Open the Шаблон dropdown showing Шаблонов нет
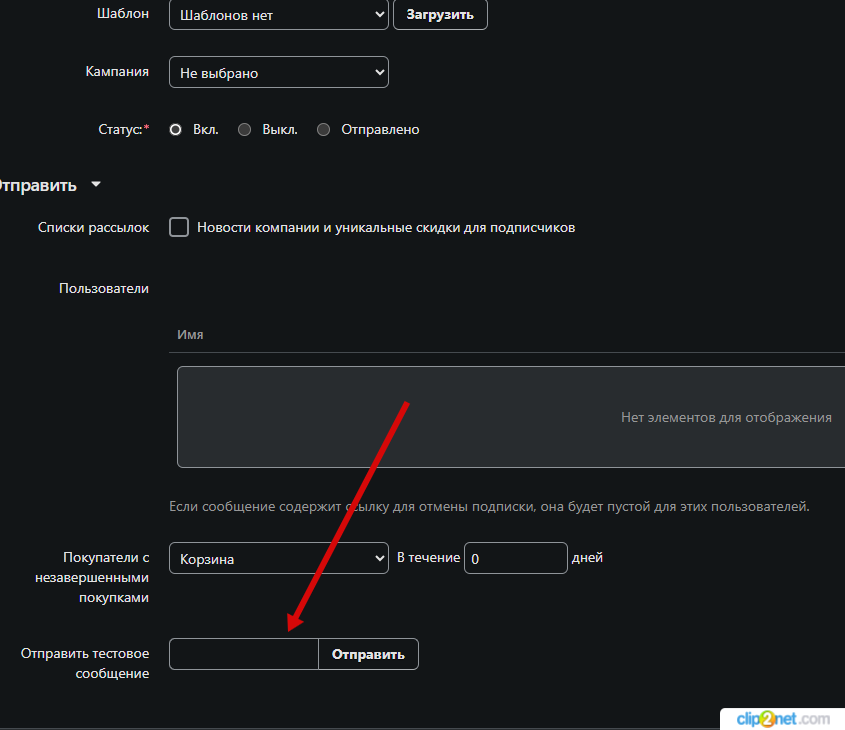The width and height of the screenshot is (845, 730). (278, 15)
